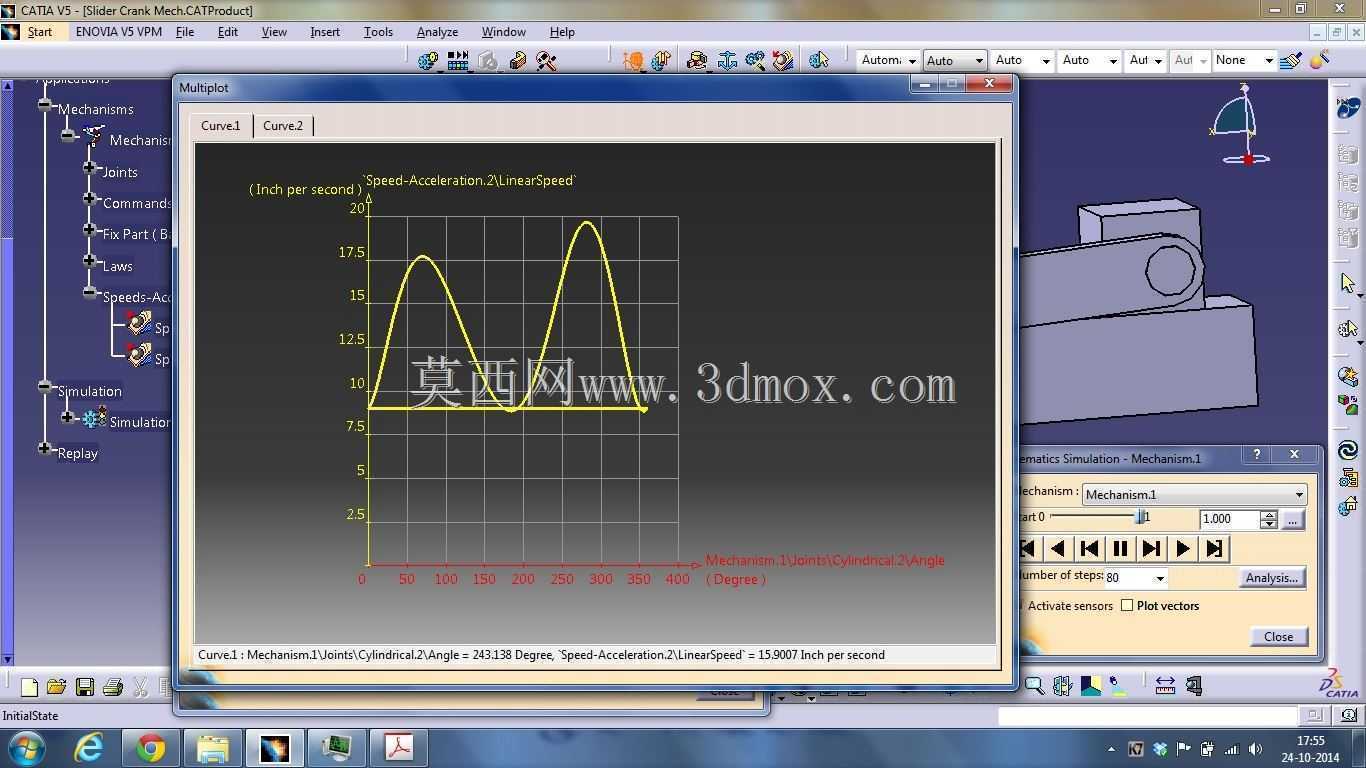
Task: Open the ENOVIA V5 VPM menu
Action: (x=119, y=32)
